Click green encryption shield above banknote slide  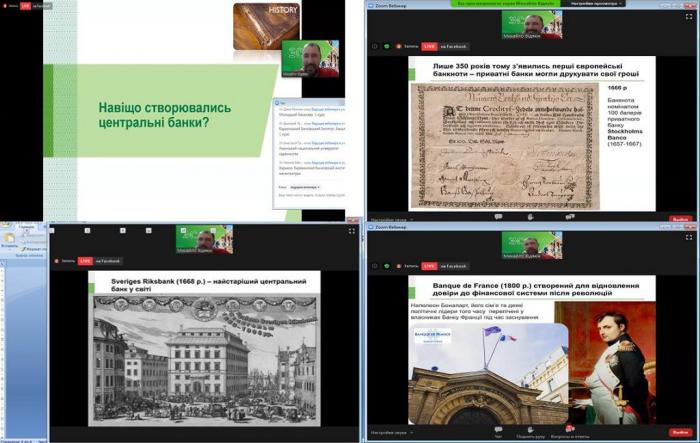coord(387,45)
